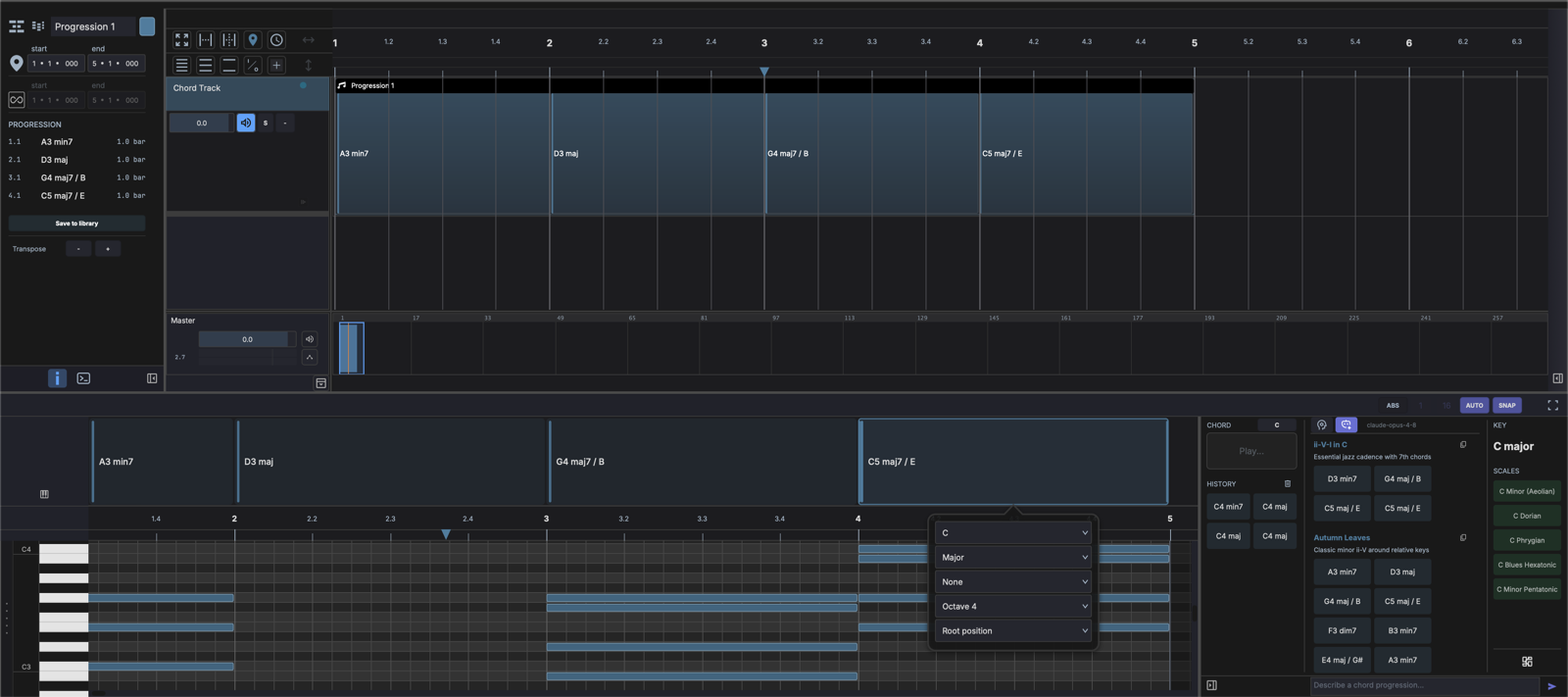Select the large track height icon
The image size is (1568, 697).
coord(228,65)
